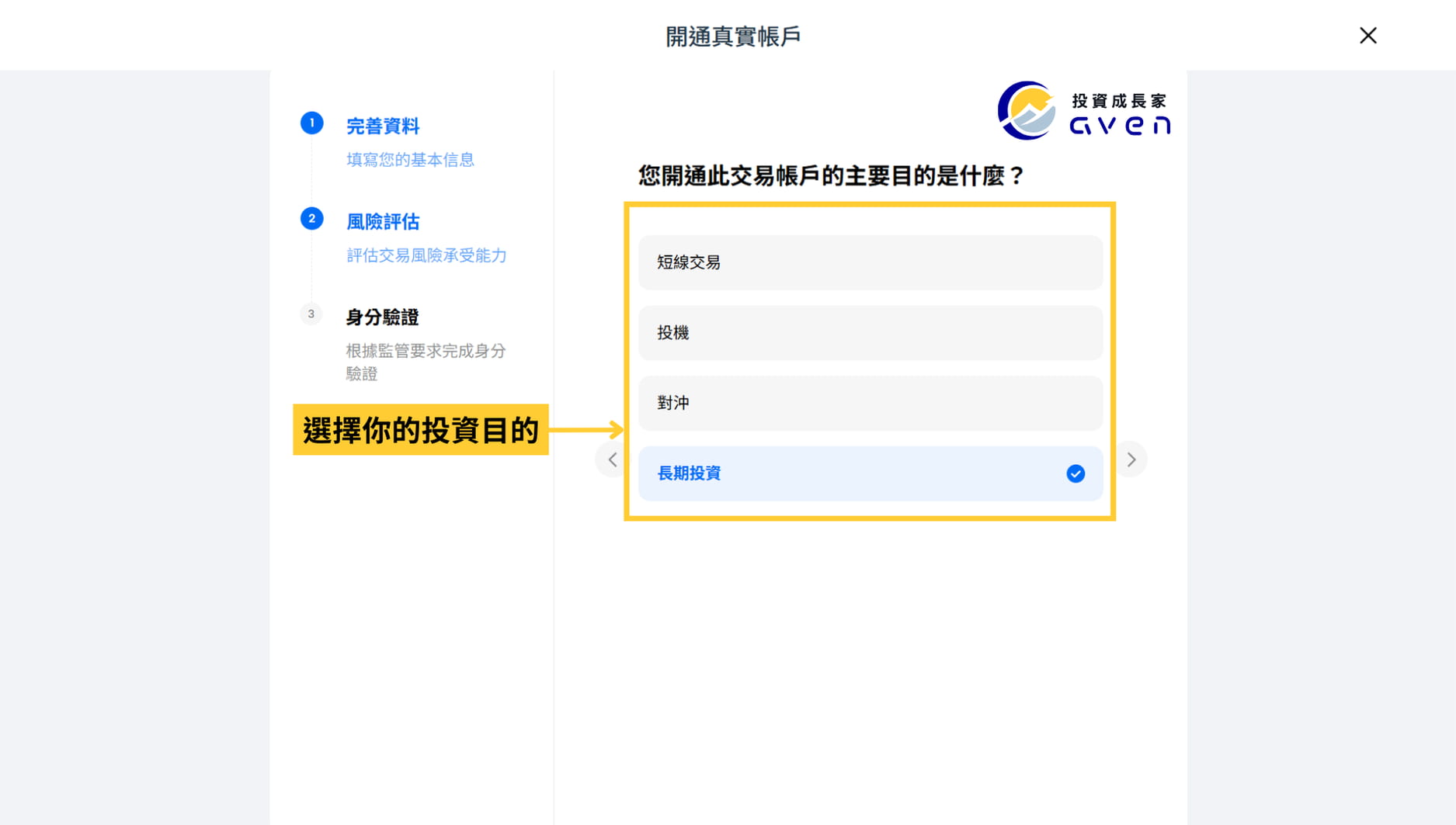Go to the previous question with the left chevron
The image size is (1456, 825).
613,459
